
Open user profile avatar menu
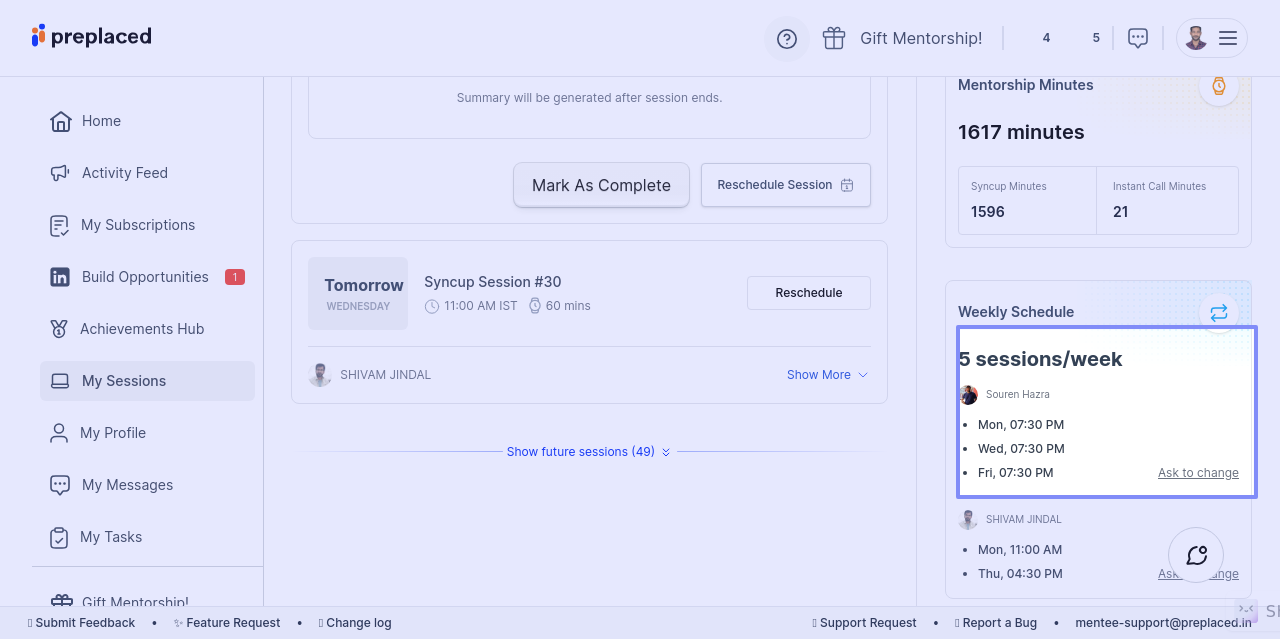(x=1196, y=38)
